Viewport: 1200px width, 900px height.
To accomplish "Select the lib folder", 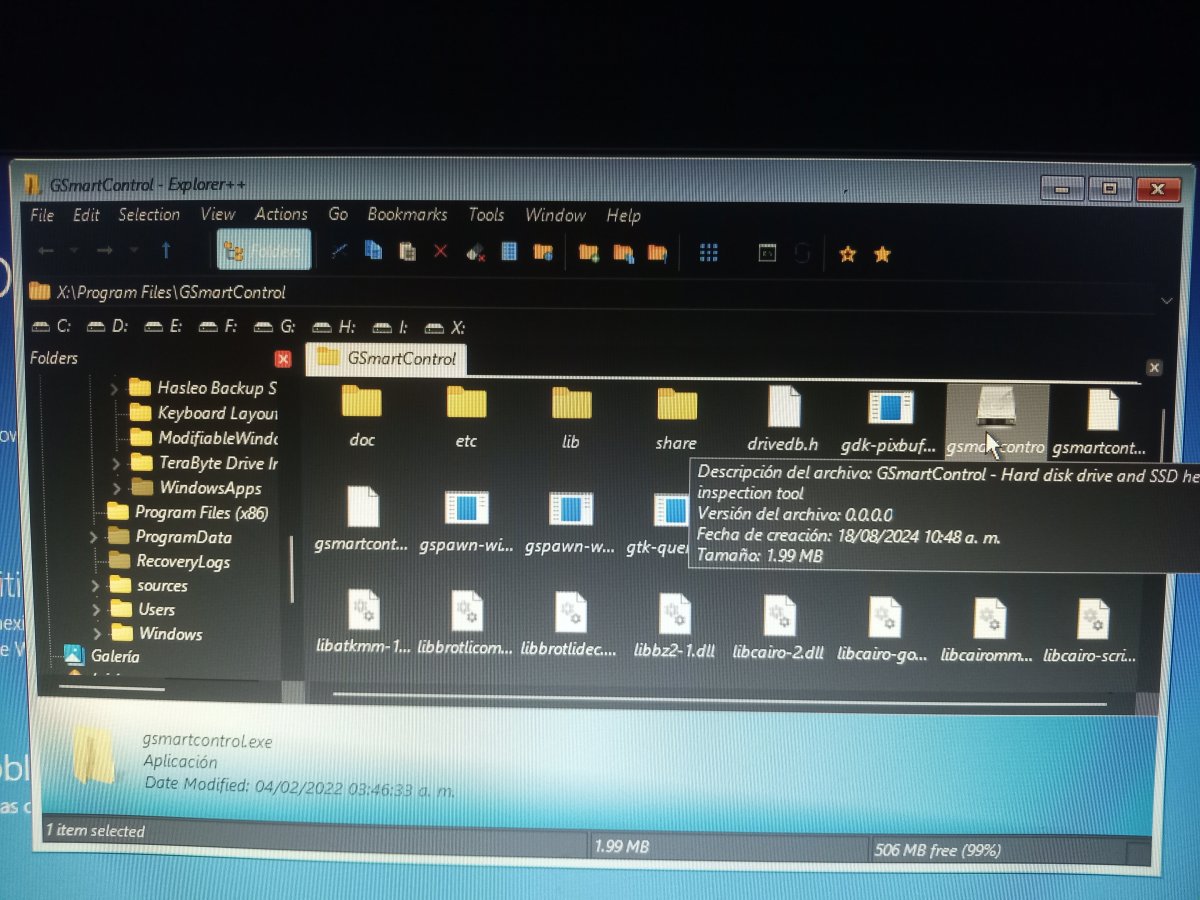I will (571, 417).
